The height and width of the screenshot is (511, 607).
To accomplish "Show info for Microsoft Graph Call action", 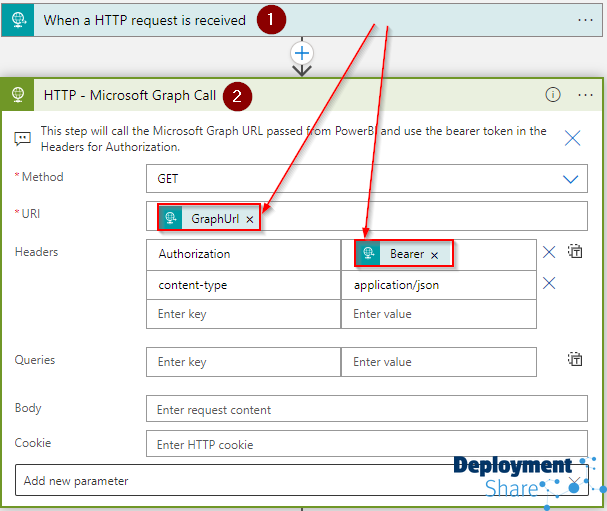I will click(x=552, y=94).
